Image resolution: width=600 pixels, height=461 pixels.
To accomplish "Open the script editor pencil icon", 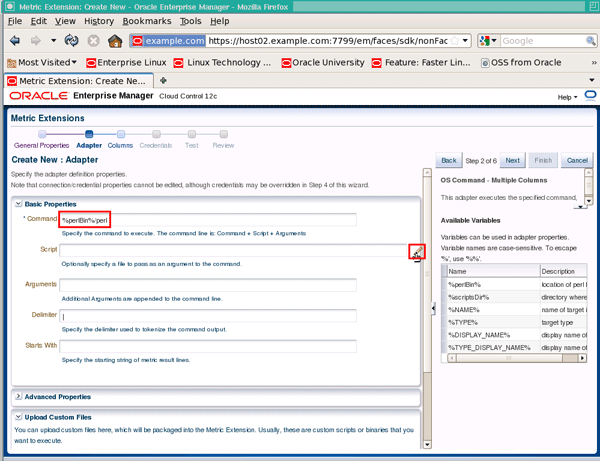I will [x=417, y=252].
